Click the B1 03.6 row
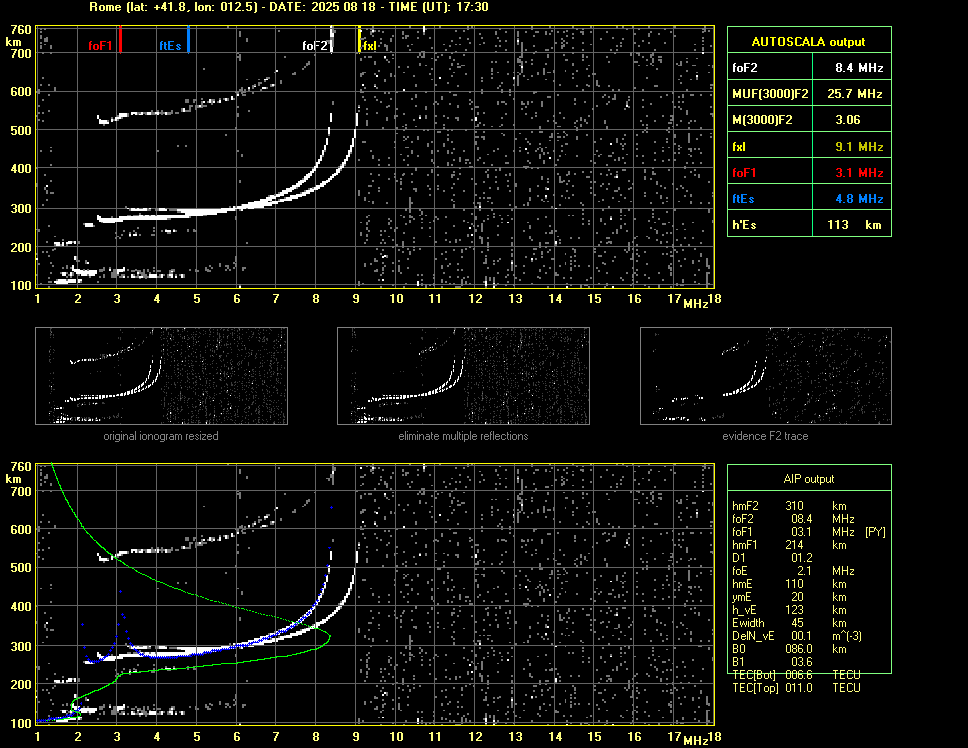Viewport: 968px width, 748px height. point(772,662)
